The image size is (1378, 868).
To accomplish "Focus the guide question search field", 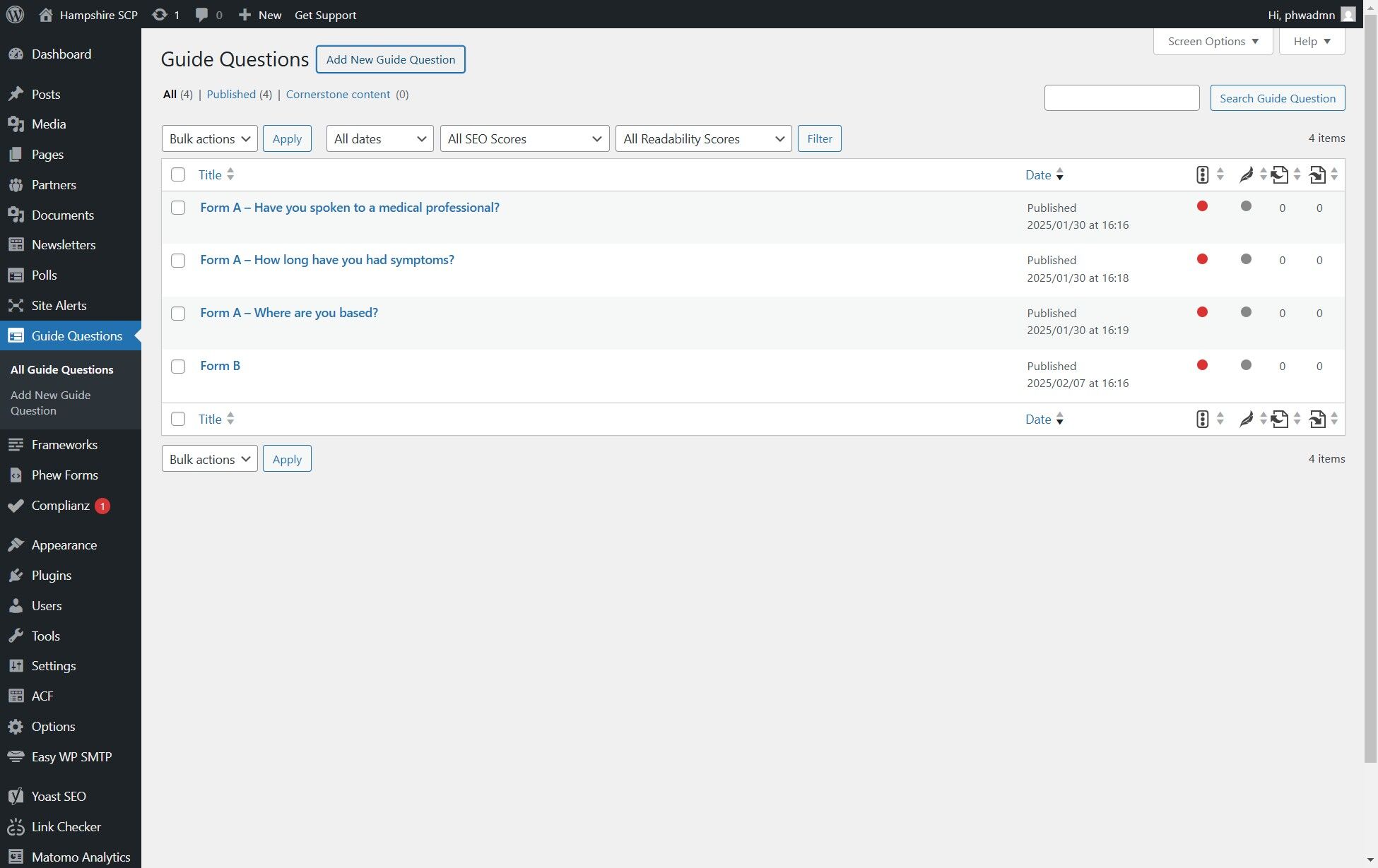I will (x=1121, y=97).
